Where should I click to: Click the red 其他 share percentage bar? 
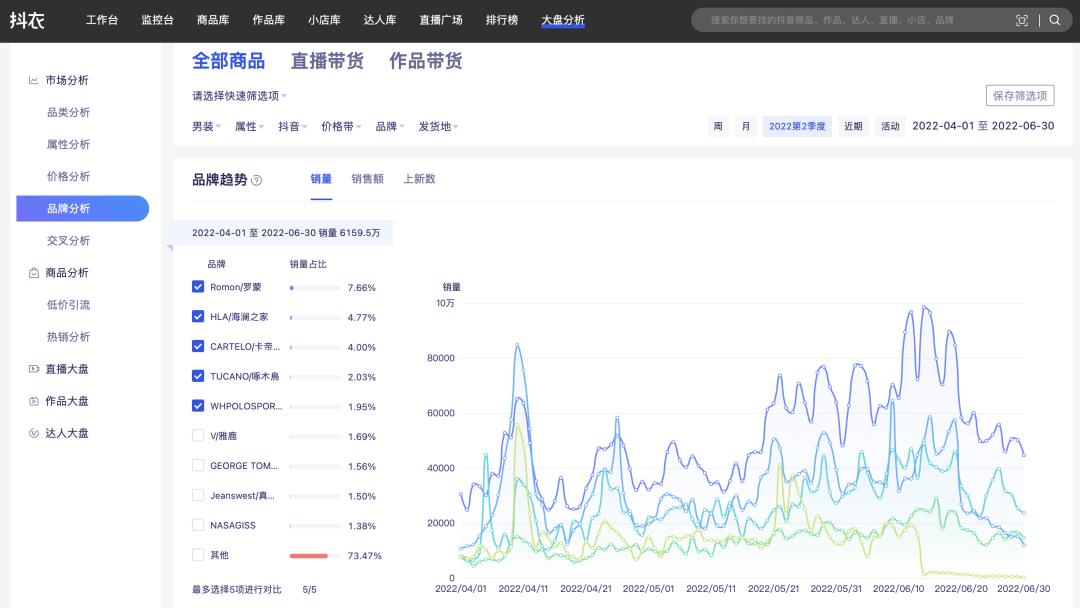click(x=309, y=555)
